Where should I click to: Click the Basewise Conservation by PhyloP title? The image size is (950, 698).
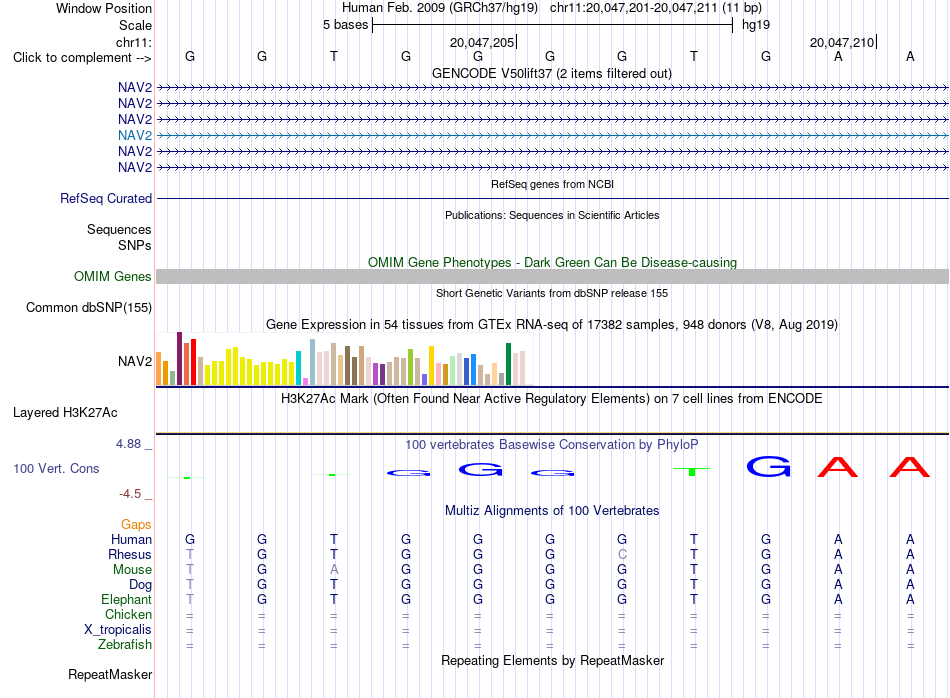tap(552, 445)
